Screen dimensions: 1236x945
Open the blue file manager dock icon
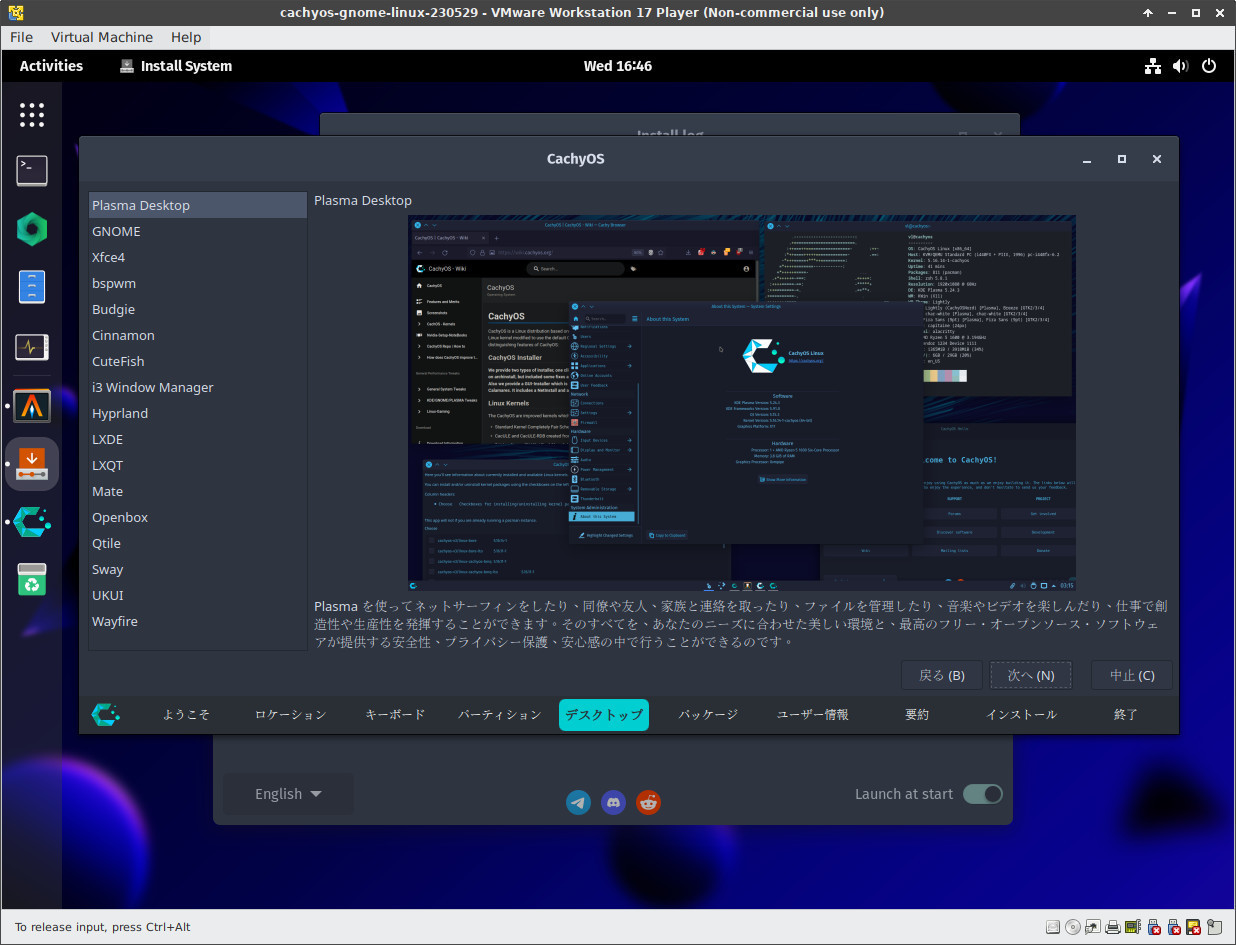coord(32,288)
